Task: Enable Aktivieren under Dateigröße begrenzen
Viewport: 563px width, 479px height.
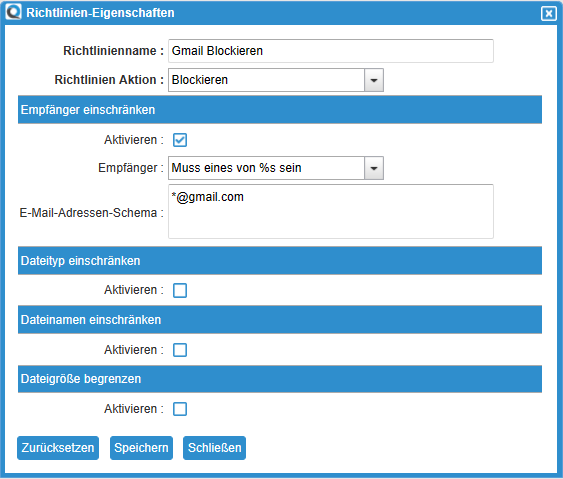Action: pos(180,409)
